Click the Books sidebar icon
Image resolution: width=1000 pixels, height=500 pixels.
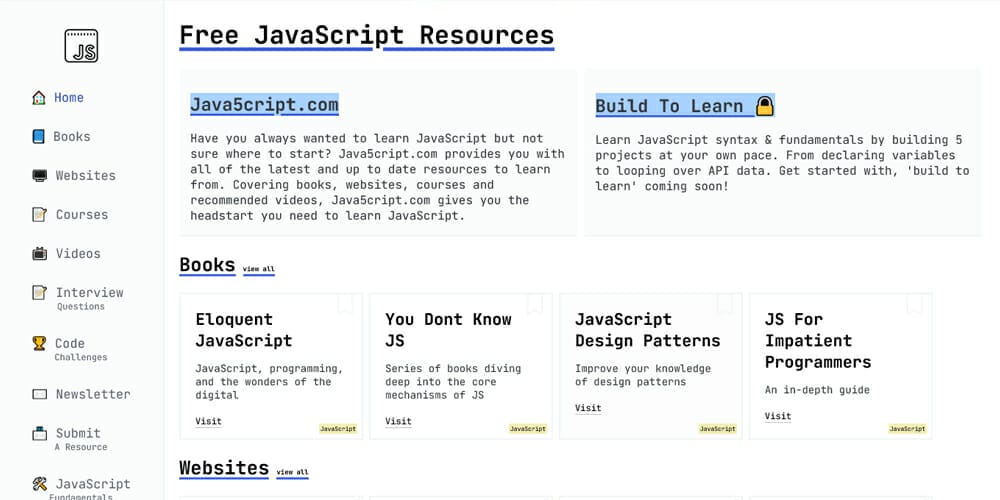39,137
